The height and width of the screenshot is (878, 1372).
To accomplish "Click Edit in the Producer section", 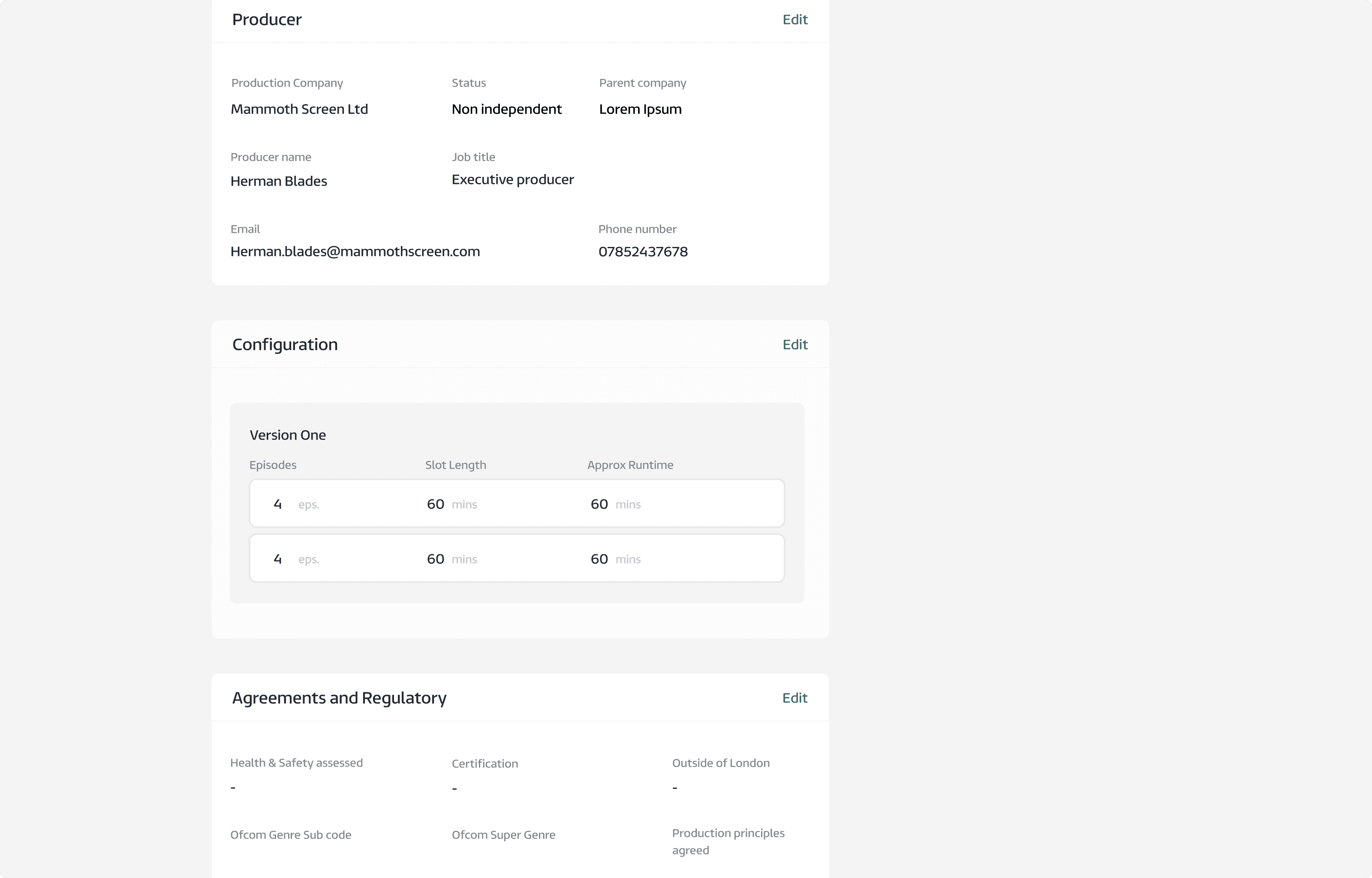I will pos(794,19).
